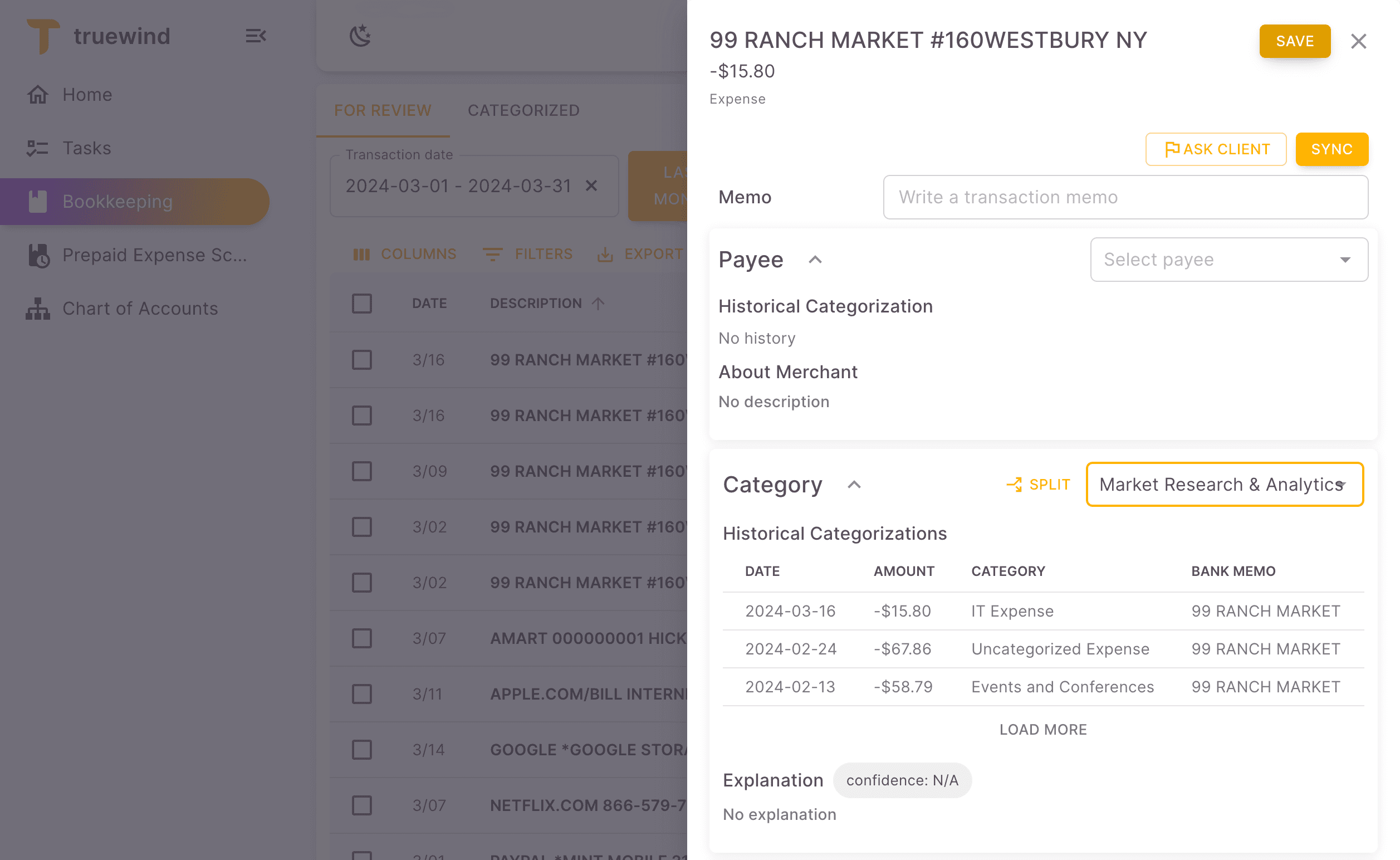Select the NETFLIX.COM row checkbox
Viewport: 1400px width, 860px height.
(362, 805)
